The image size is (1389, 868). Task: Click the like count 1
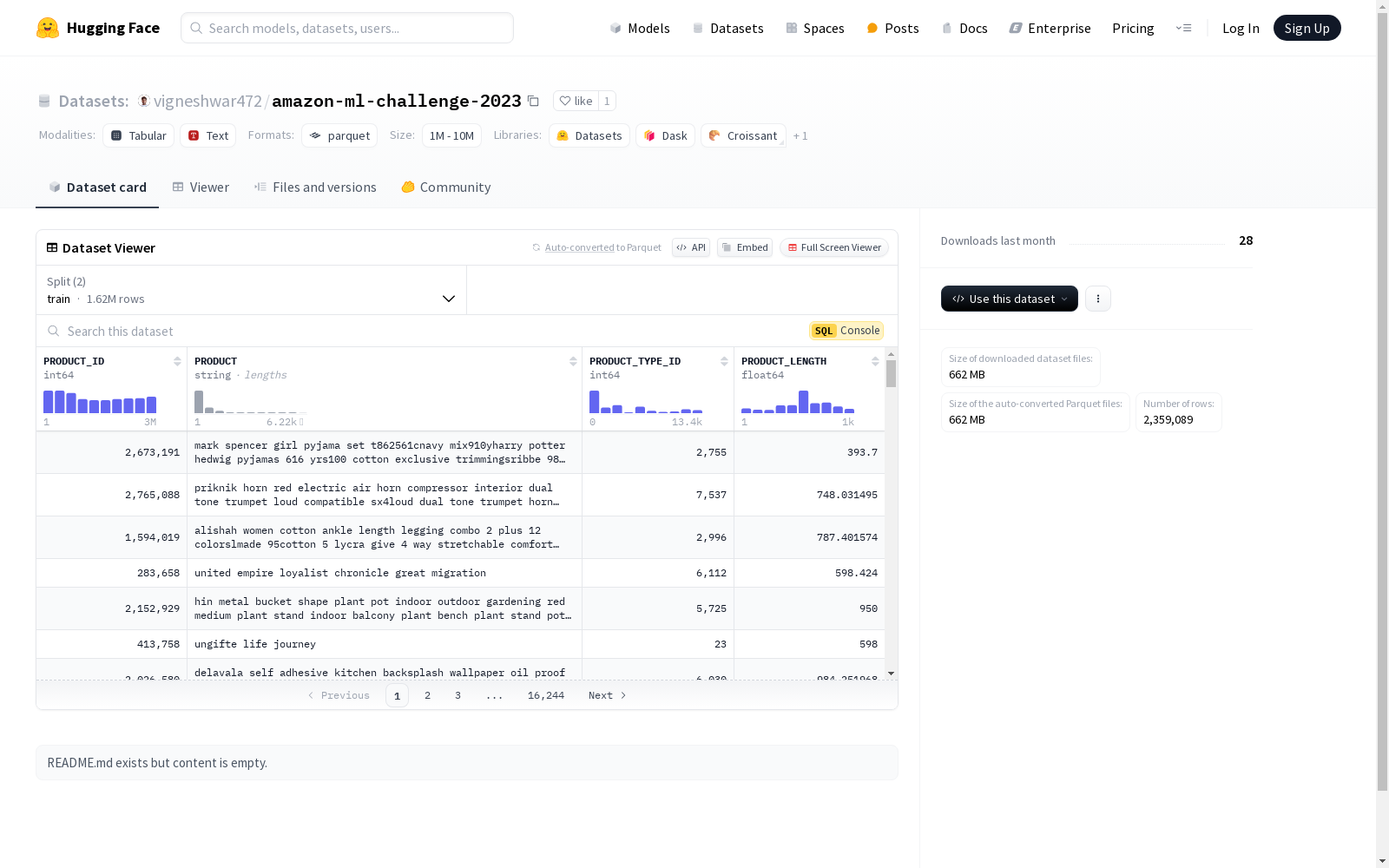pyautogui.click(x=607, y=101)
